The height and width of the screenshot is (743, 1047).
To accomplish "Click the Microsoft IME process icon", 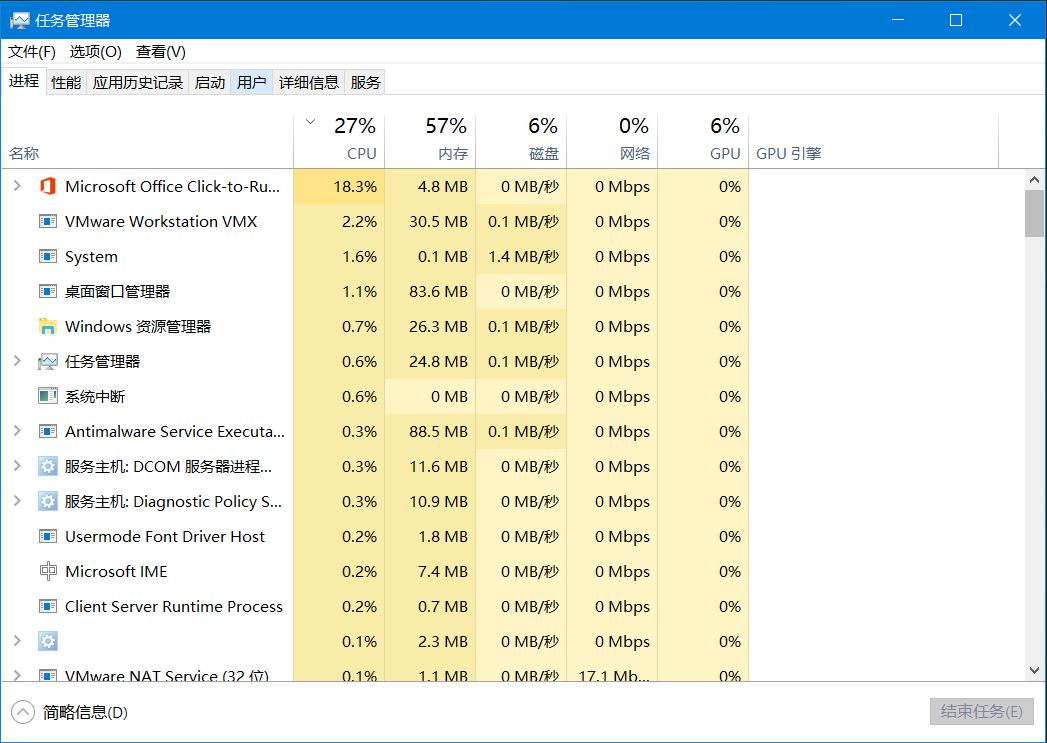I will (x=47, y=571).
